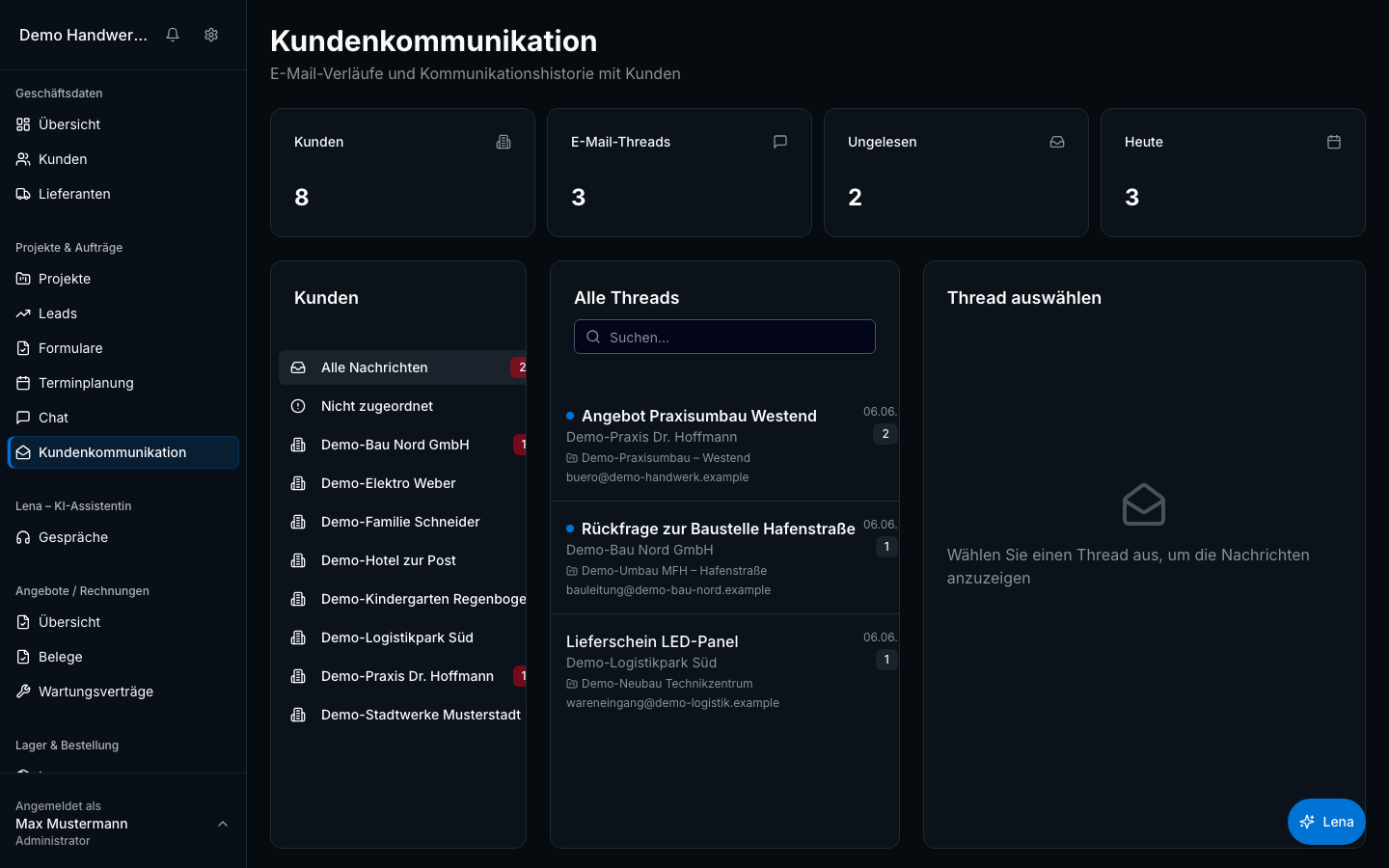Screen dimensions: 1389x868
Task: Open Lieferanten page
Action: (123, 194)
